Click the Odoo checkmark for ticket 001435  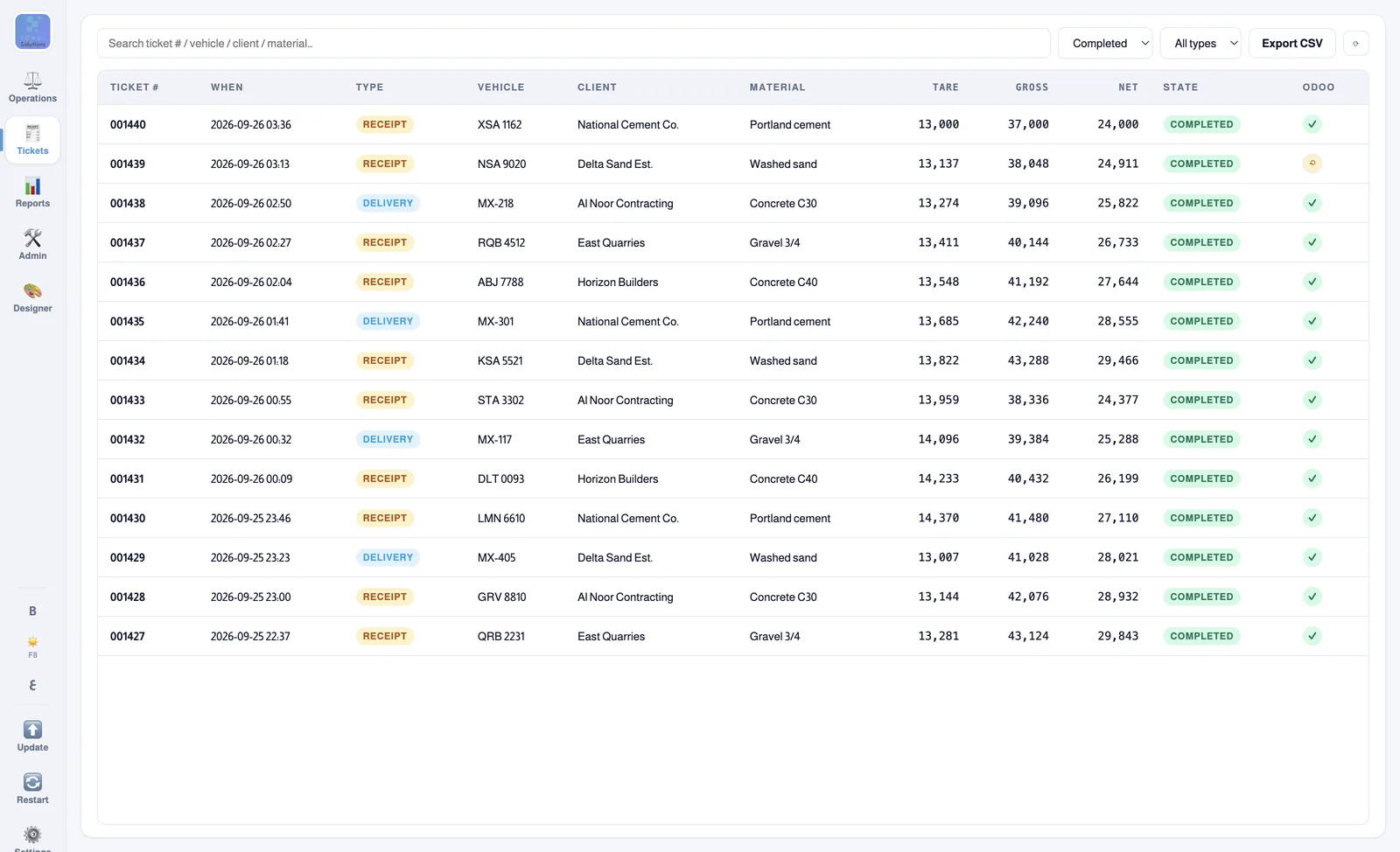click(1312, 321)
